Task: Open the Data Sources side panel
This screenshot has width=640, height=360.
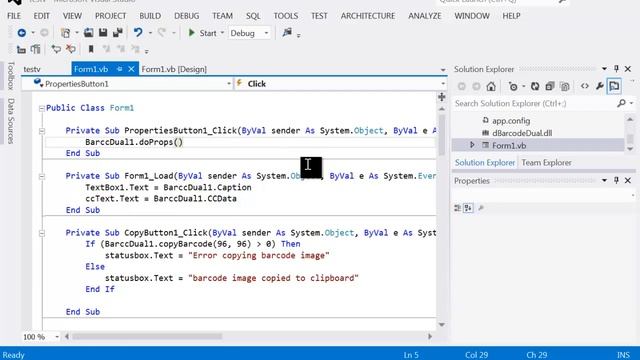Action: pyautogui.click(x=11, y=121)
